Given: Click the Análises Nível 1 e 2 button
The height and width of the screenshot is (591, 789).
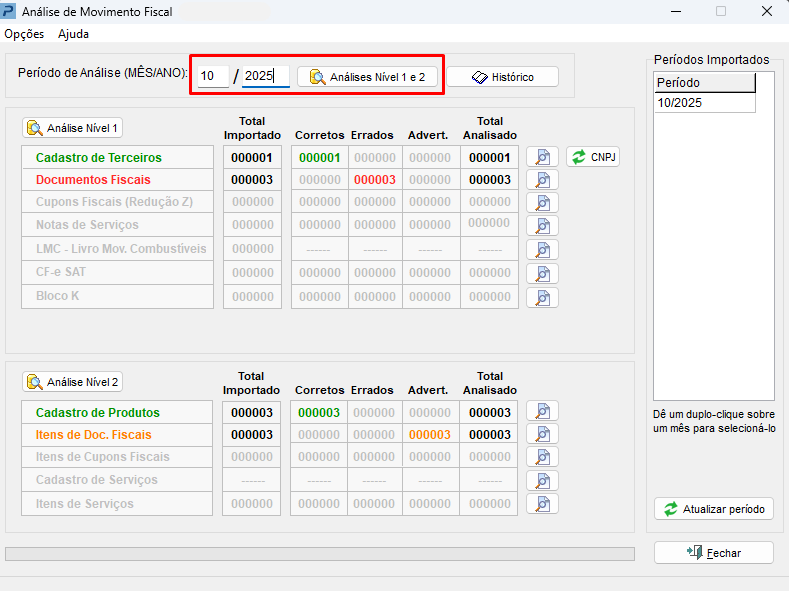Looking at the screenshot, I should click(367, 77).
